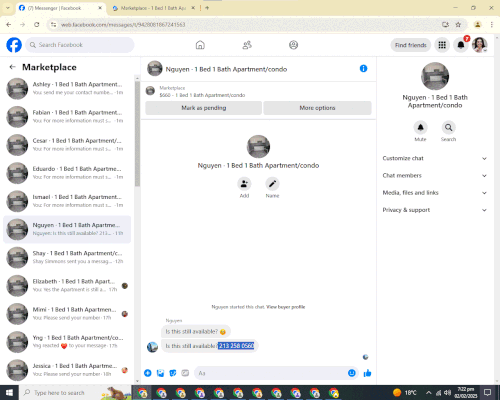Switch to the Marketplace browser tab

tap(153, 8)
